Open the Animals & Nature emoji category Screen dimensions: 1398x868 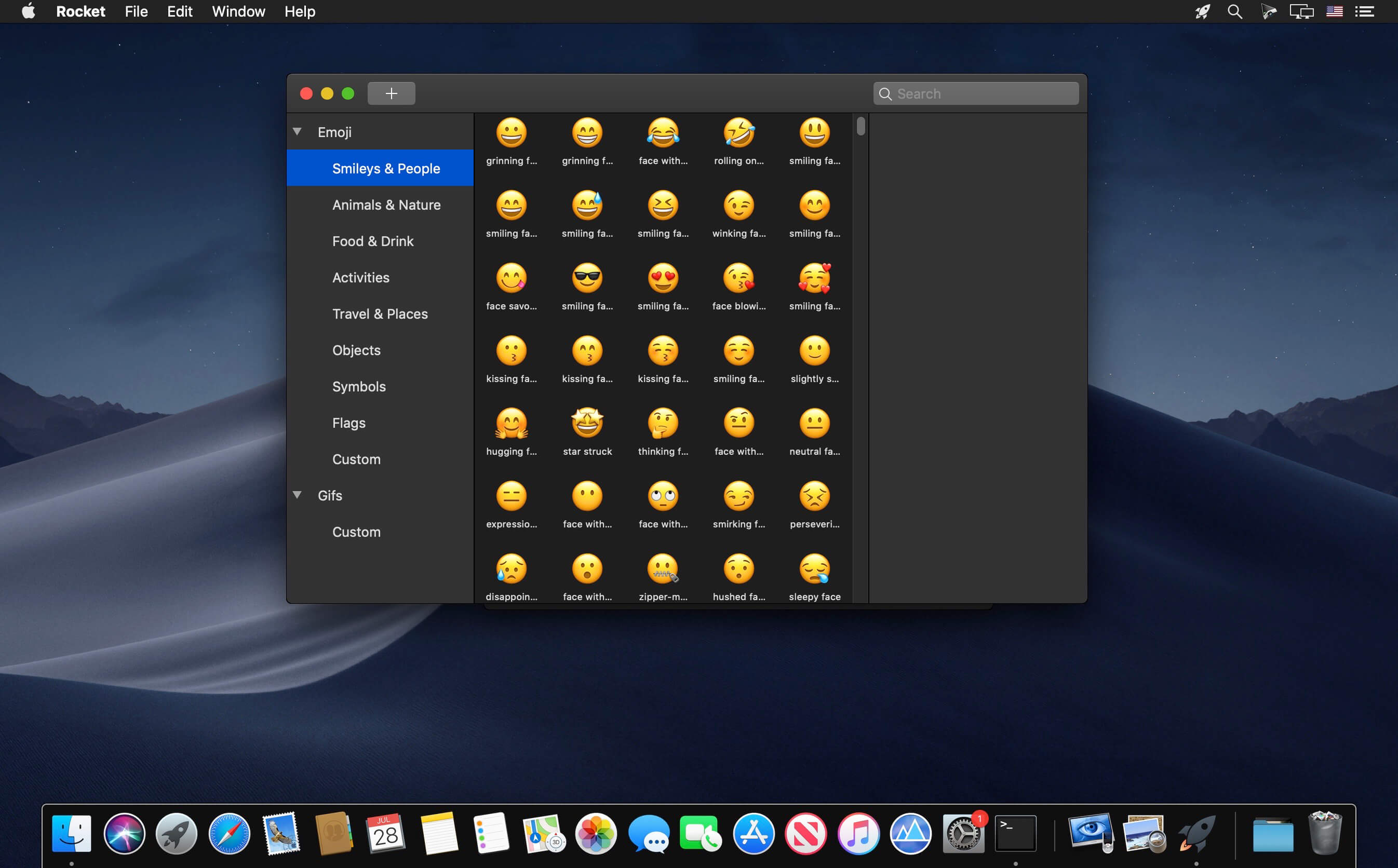click(x=387, y=205)
